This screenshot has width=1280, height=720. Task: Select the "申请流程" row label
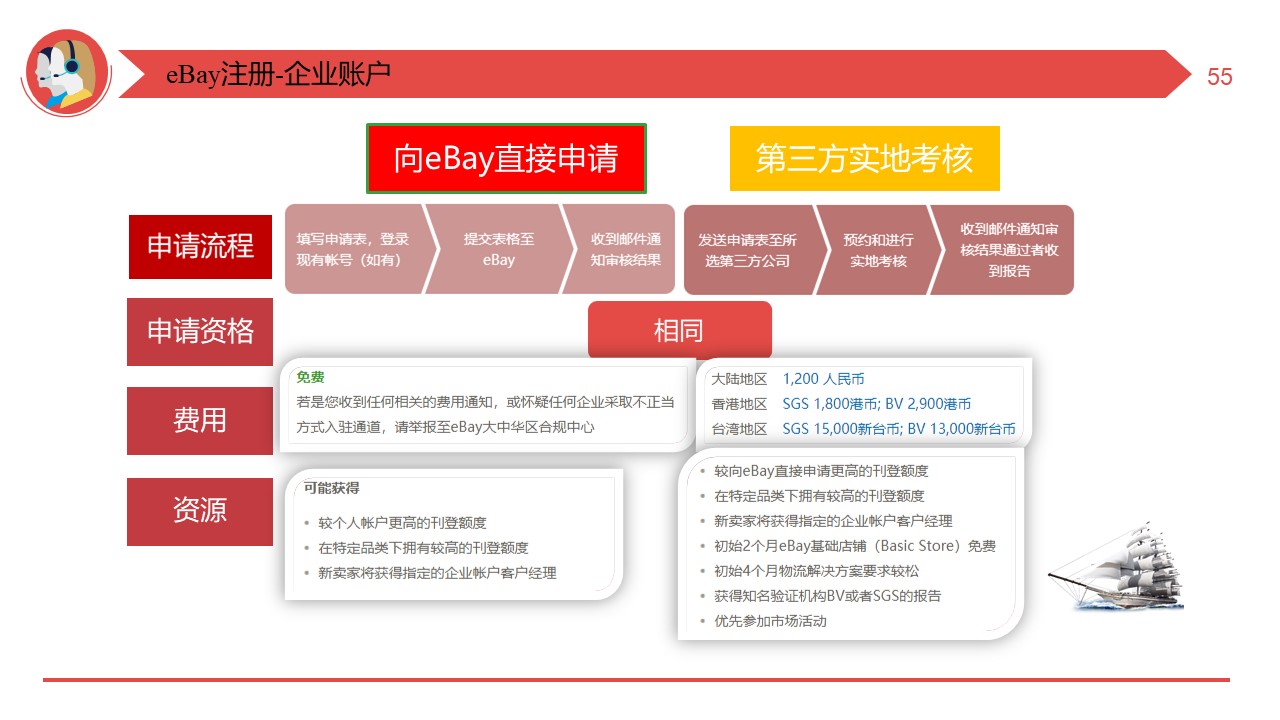point(200,247)
